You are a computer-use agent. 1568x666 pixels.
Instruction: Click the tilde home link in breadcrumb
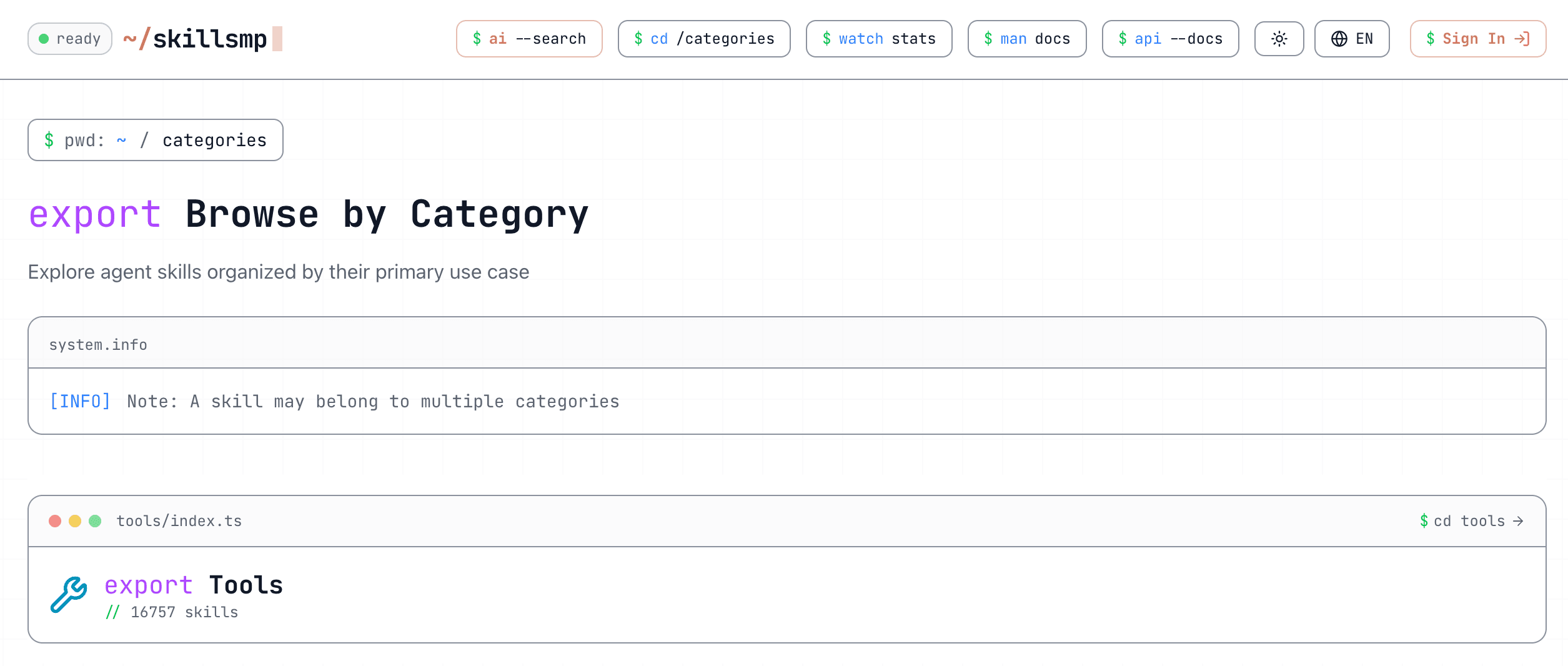121,140
